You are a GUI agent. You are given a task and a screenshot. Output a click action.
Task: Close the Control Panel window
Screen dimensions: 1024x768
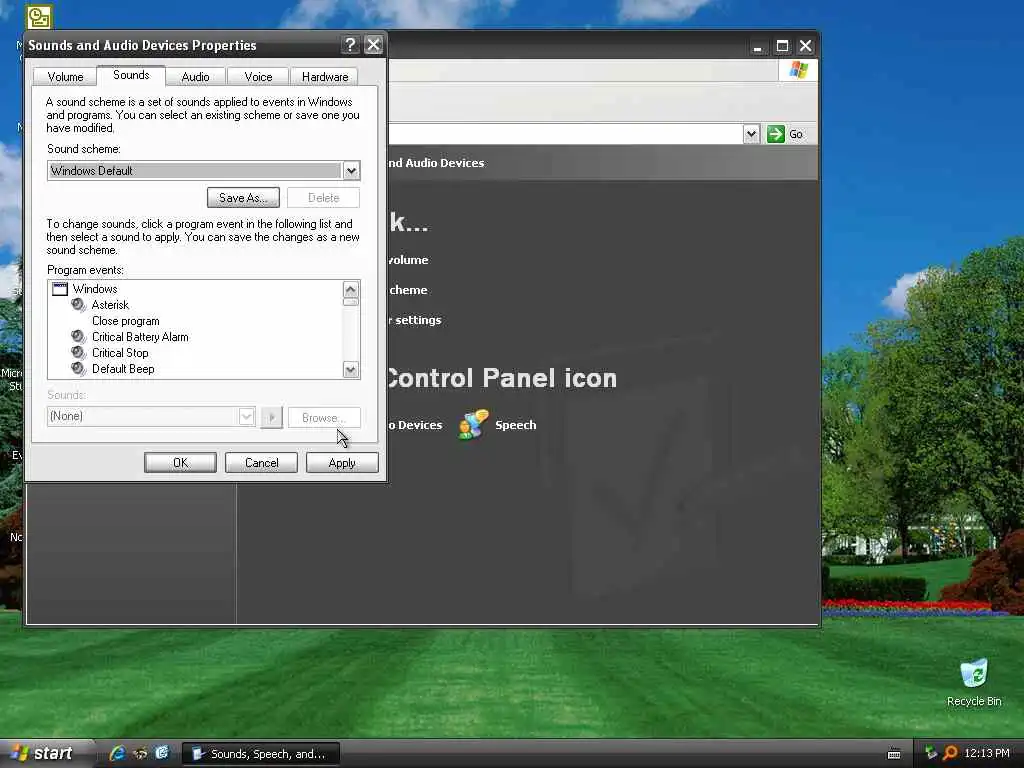(x=806, y=46)
